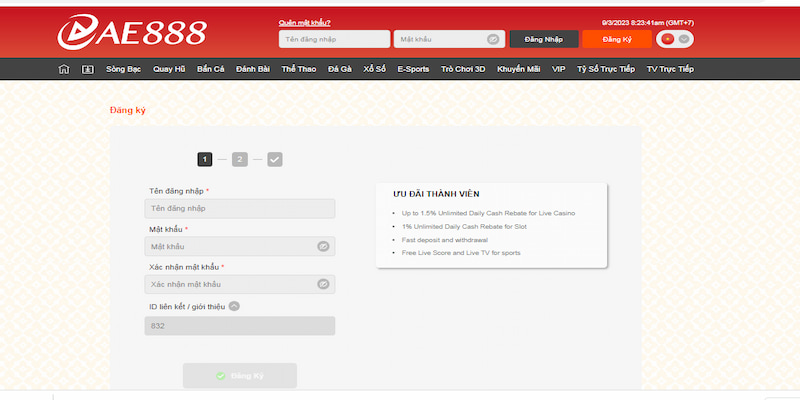Open the Xổ Số menu
This screenshot has width=800, height=400.
[x=374, y=69]
